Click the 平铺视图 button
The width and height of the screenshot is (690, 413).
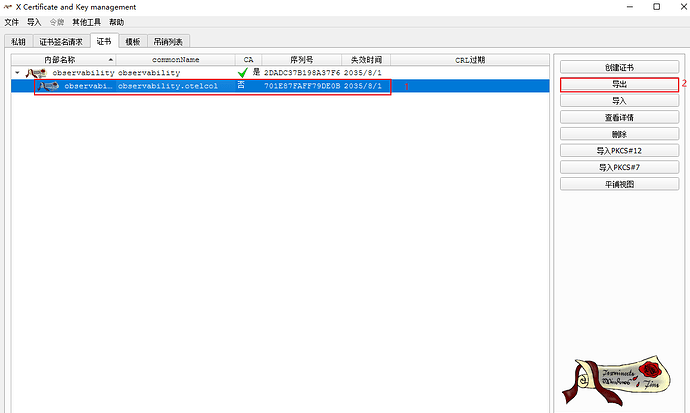tap(618, 184)
